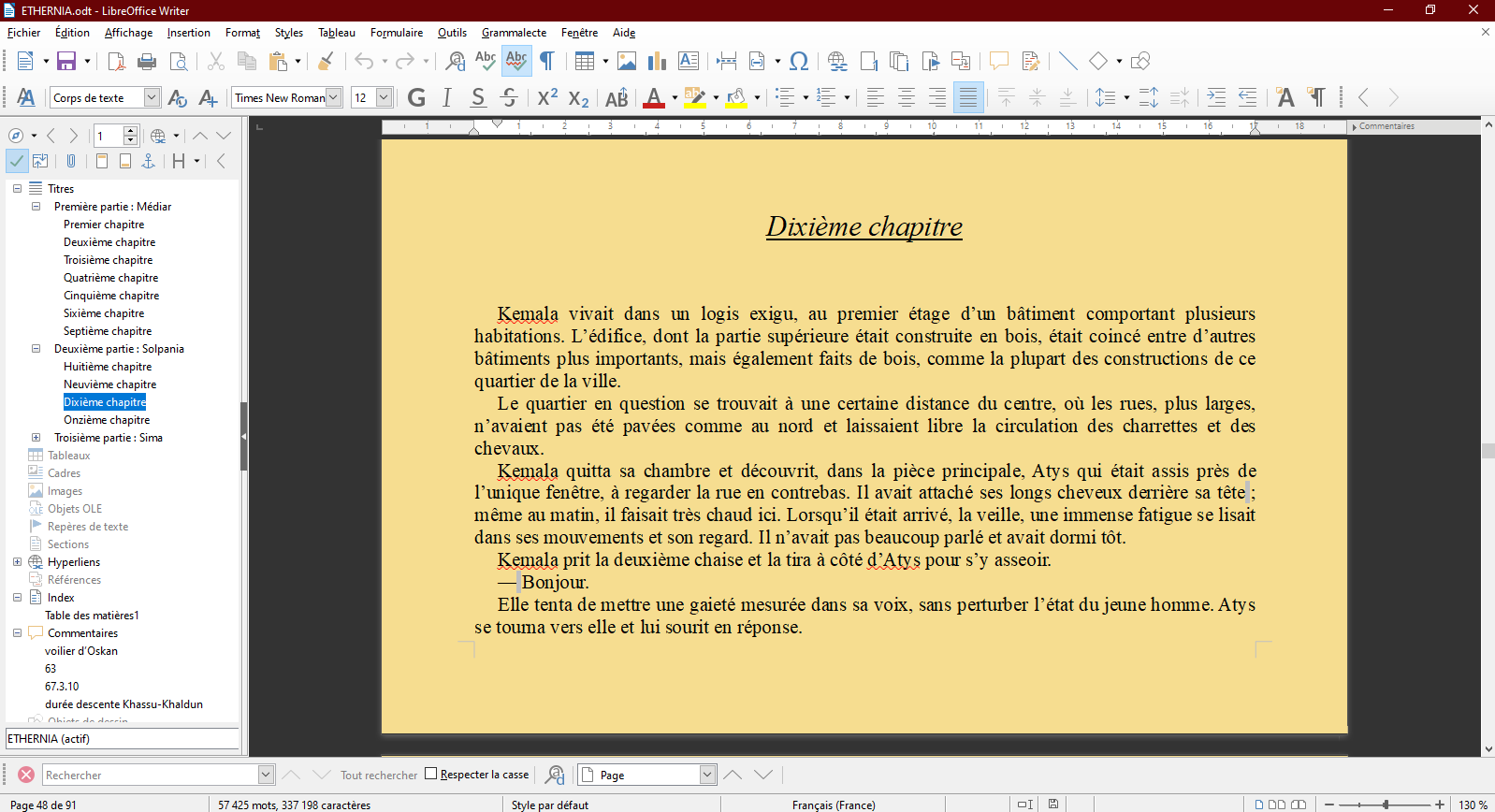Click the Save document icon
This screenshot has height=812, width=1495.
click(x=66, y=62)
